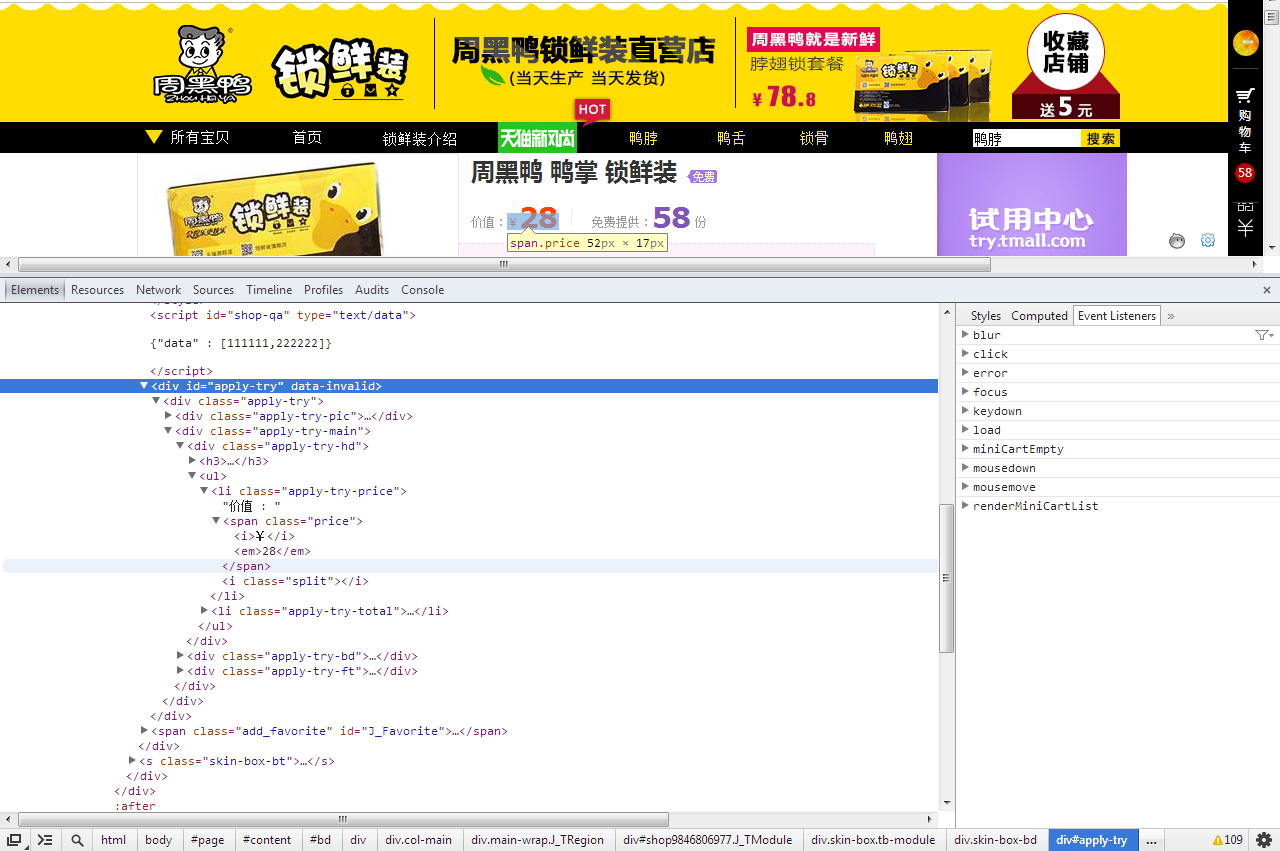Screen dimensions: 1280x851
Task: Click the purple 试用中心 banner
Action: 1031,204
